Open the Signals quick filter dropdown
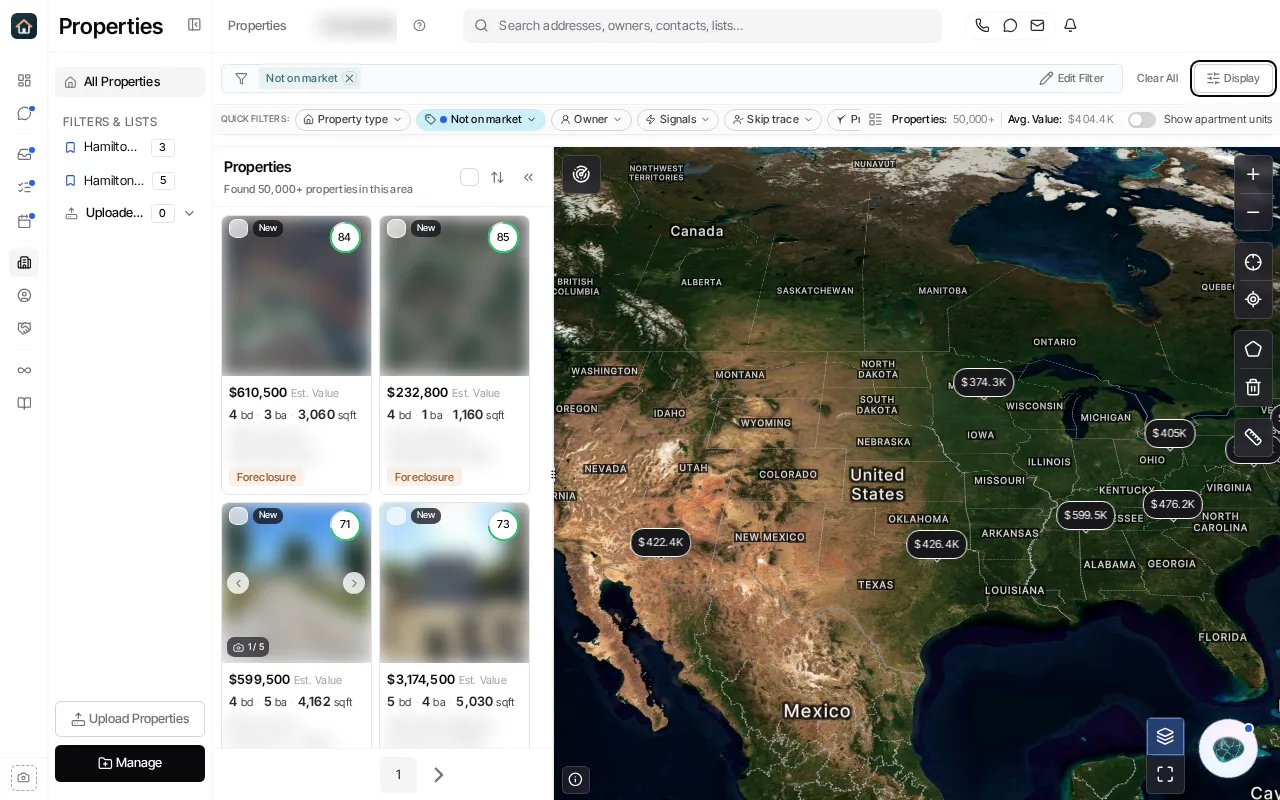The width and height of the screenshot is (1280, 800). coord(678,120)
